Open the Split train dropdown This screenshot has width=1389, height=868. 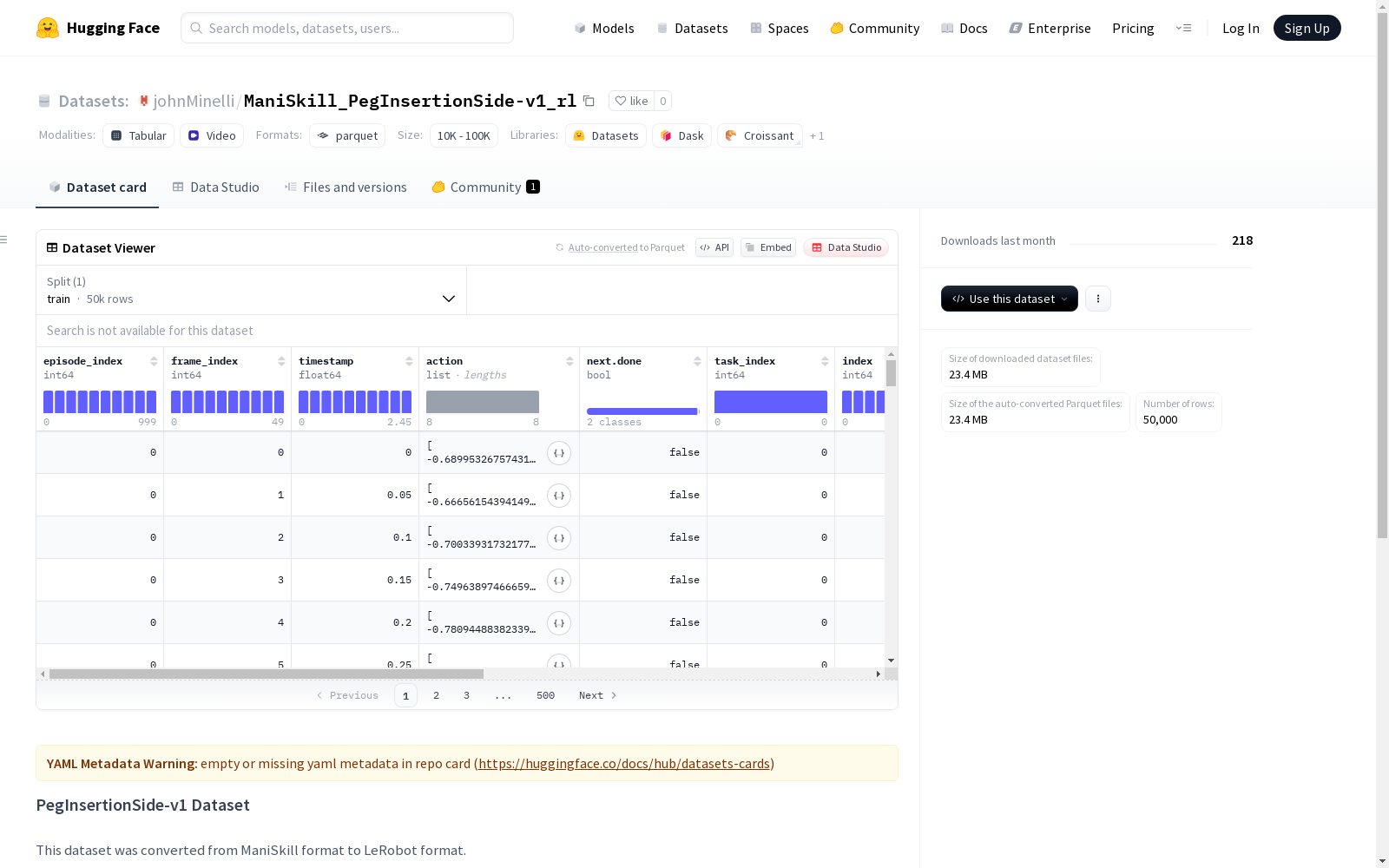point(251,290)
